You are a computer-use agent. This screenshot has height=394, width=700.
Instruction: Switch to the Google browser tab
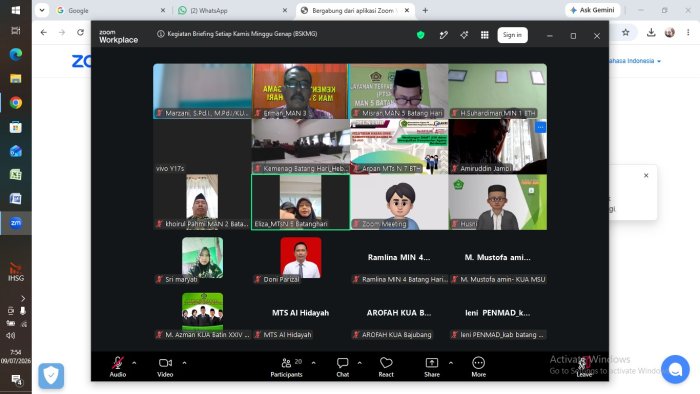[x=112, y=10]
